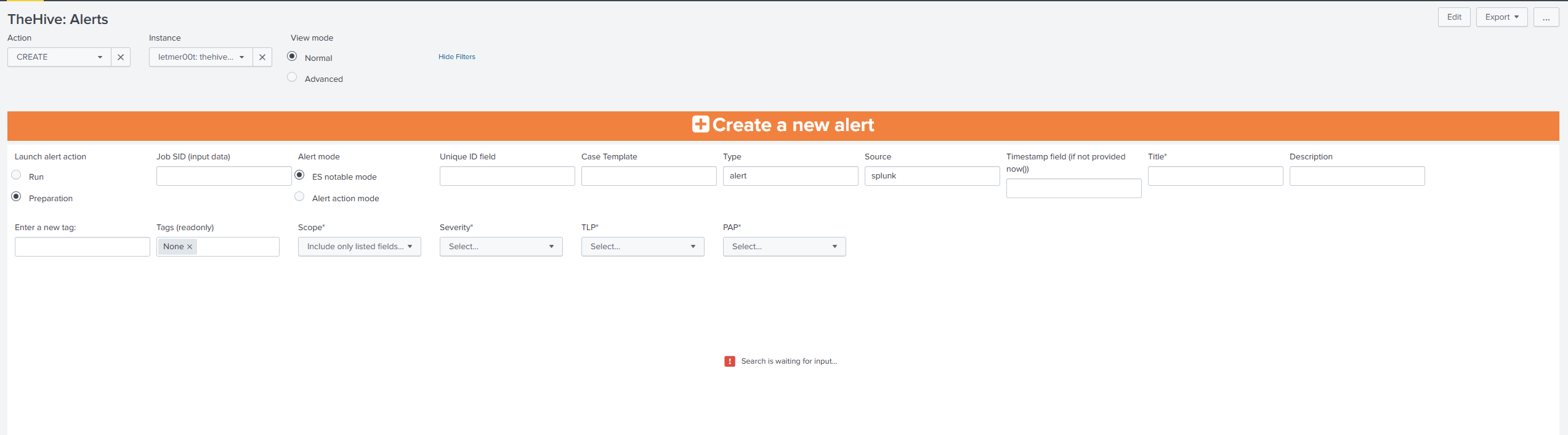Expand the TLP dropdown

tap(643, 247)
